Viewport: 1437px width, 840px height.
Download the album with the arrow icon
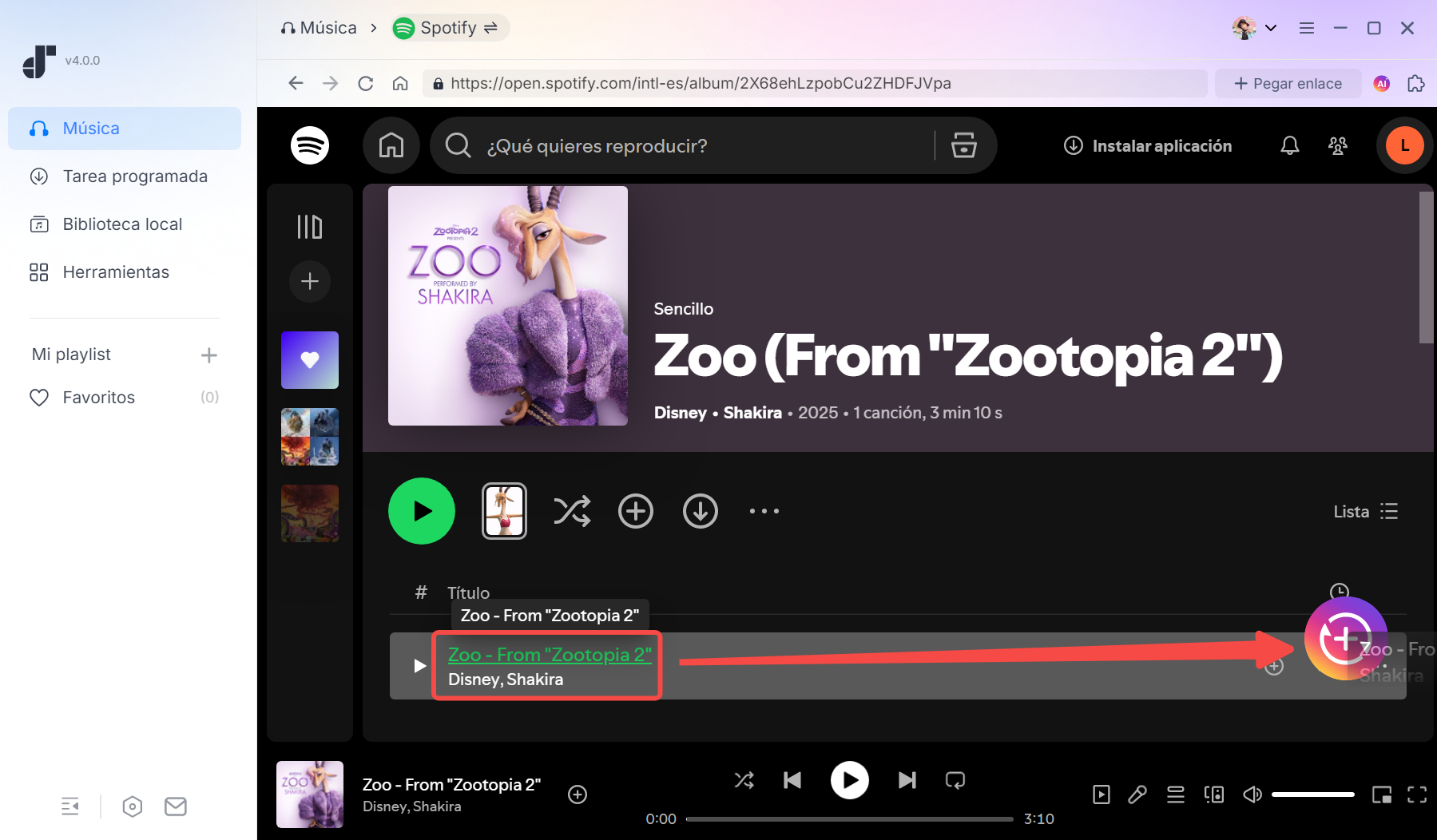pyautogui.click(x=700, y=511)
